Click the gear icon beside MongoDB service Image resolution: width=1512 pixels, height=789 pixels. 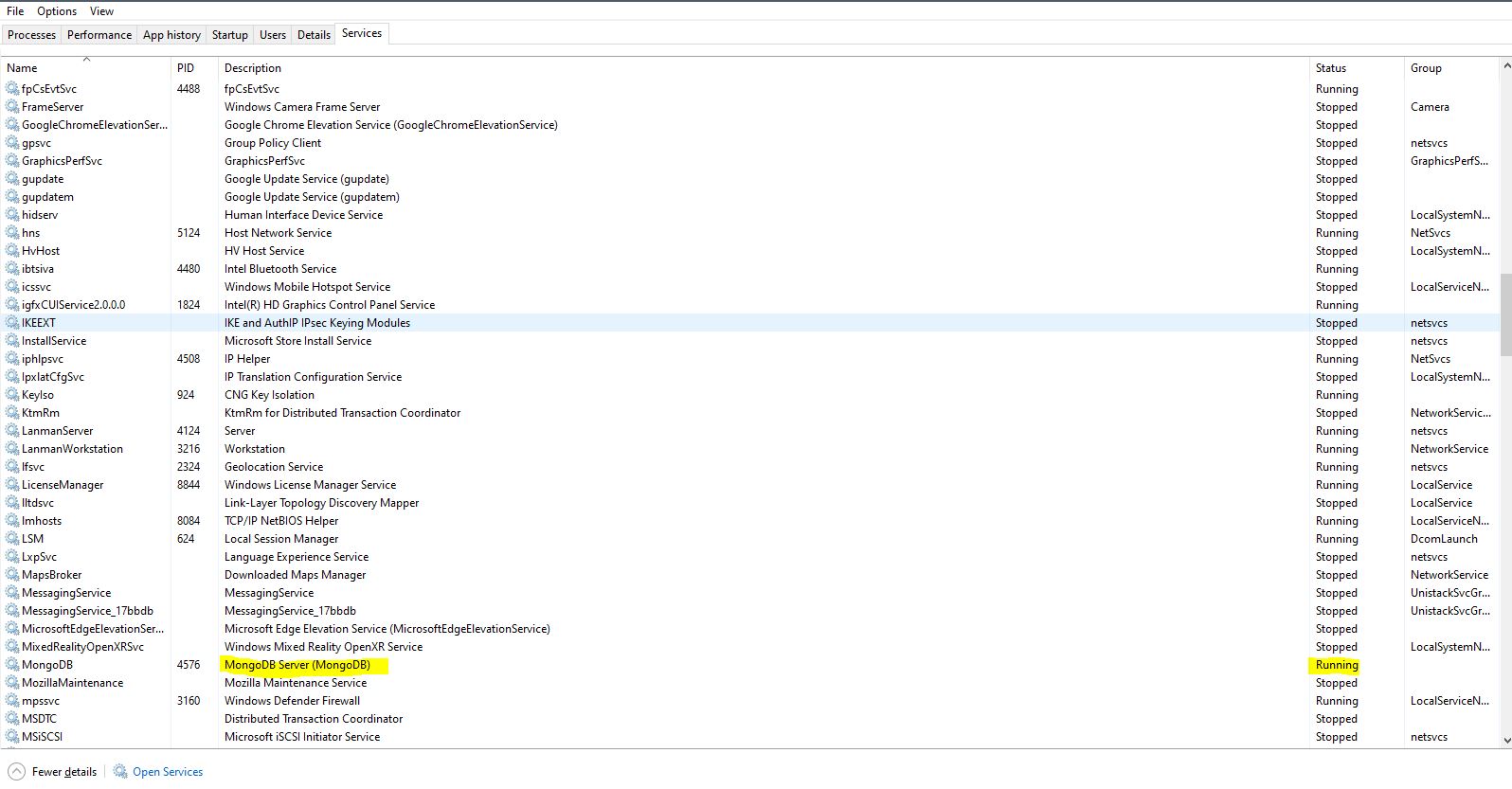click(12, 665)
